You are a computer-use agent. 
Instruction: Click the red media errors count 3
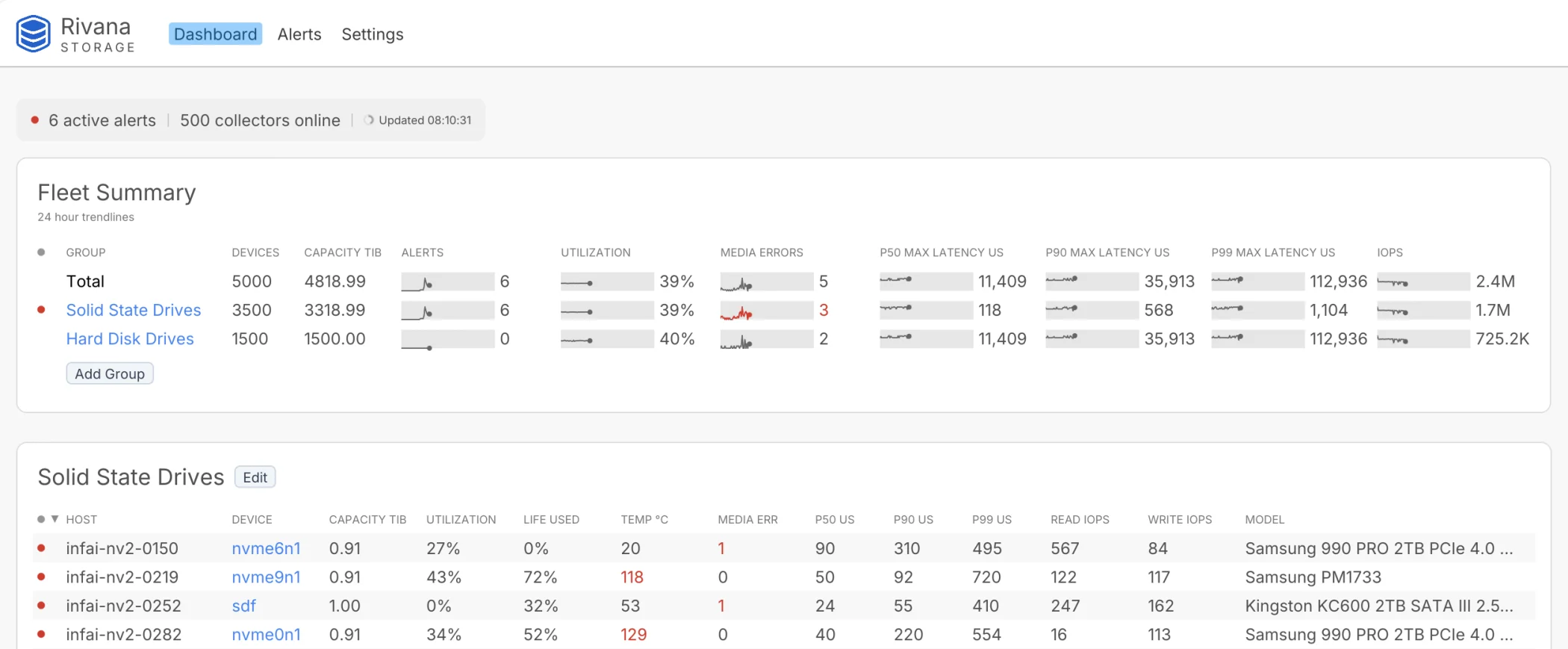point(824,310)
